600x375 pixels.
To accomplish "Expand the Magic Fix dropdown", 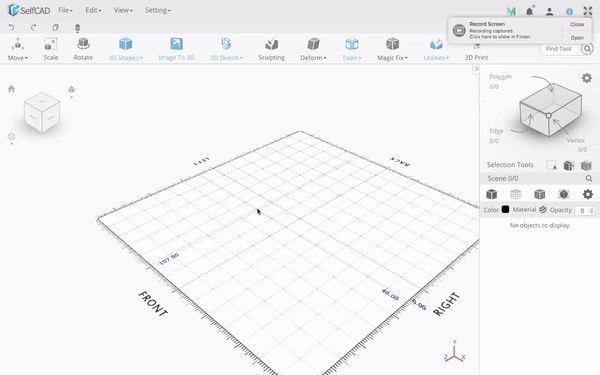I will click(x=393, y=49).
